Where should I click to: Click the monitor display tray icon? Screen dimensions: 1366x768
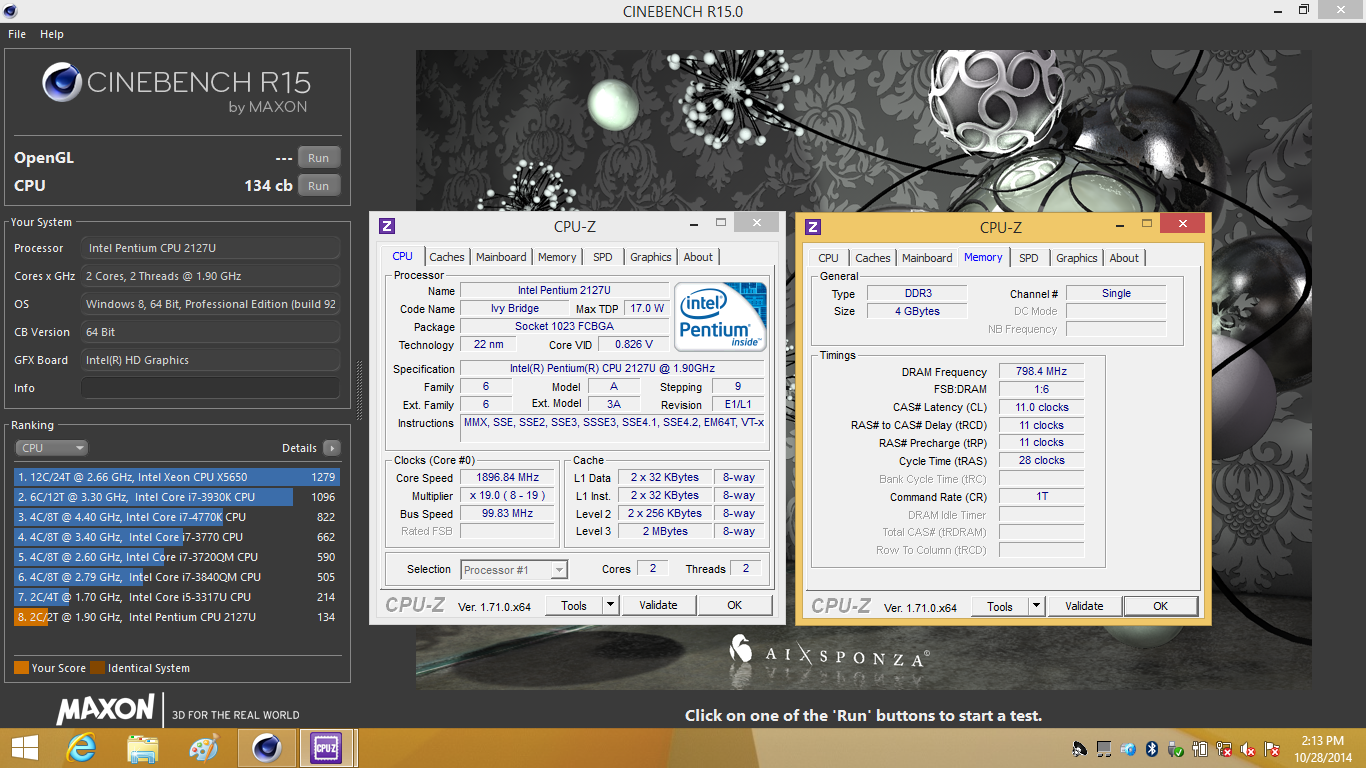click(1104, 748)
